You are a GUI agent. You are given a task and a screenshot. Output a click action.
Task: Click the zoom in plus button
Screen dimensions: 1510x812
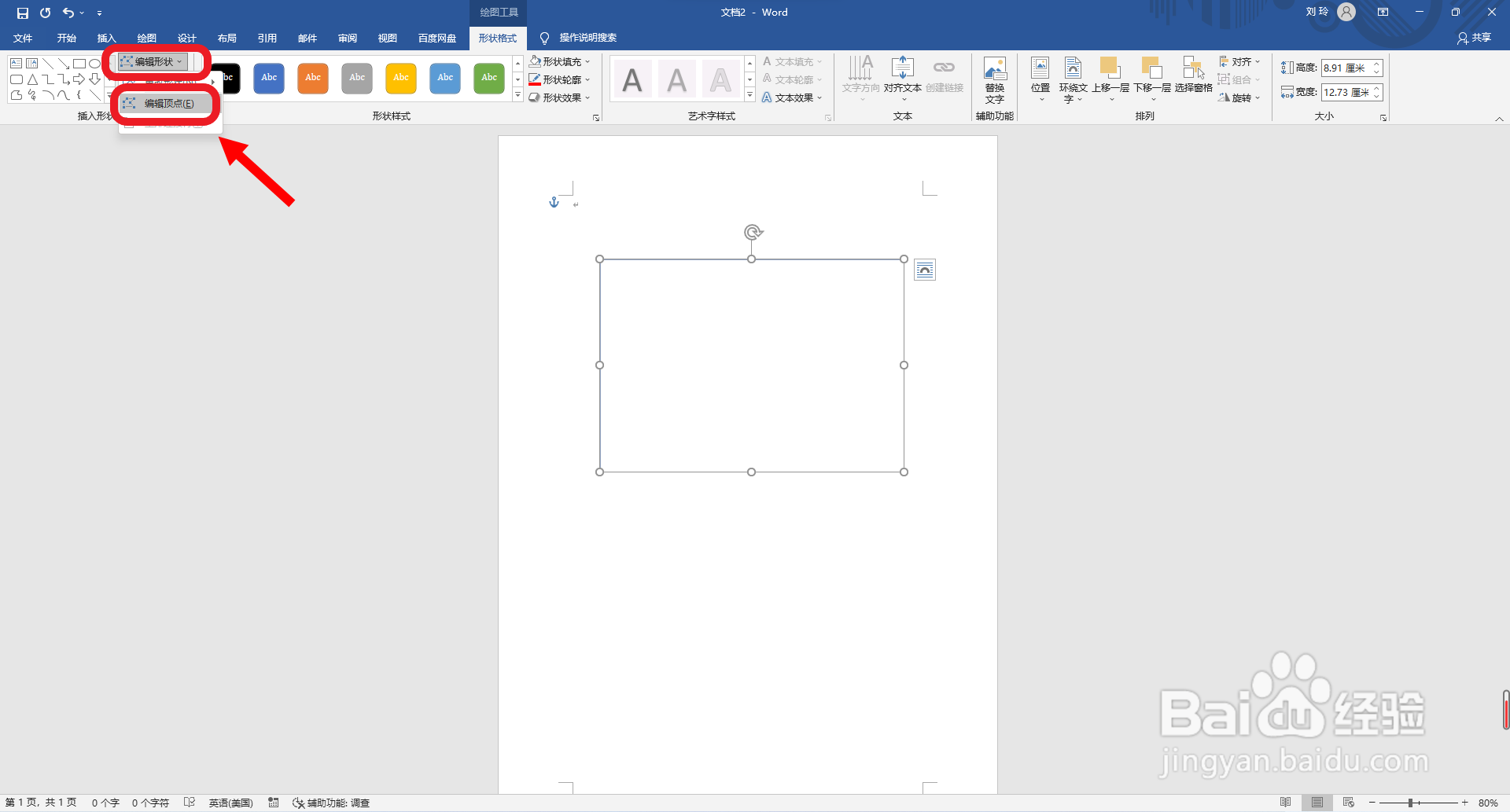pos(1465,803)
